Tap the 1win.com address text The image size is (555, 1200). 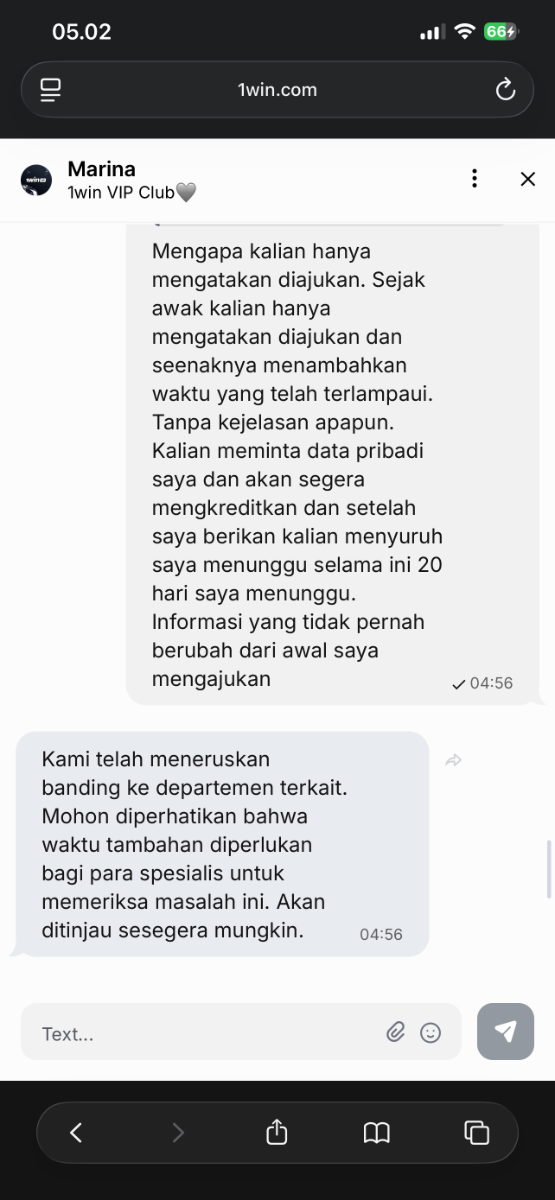tap(277, 90)
